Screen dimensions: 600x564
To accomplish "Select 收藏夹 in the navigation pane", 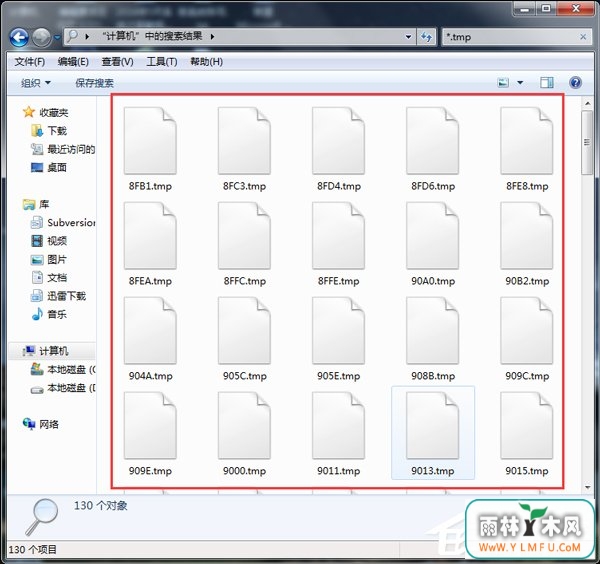I will [x=45, y=112].
